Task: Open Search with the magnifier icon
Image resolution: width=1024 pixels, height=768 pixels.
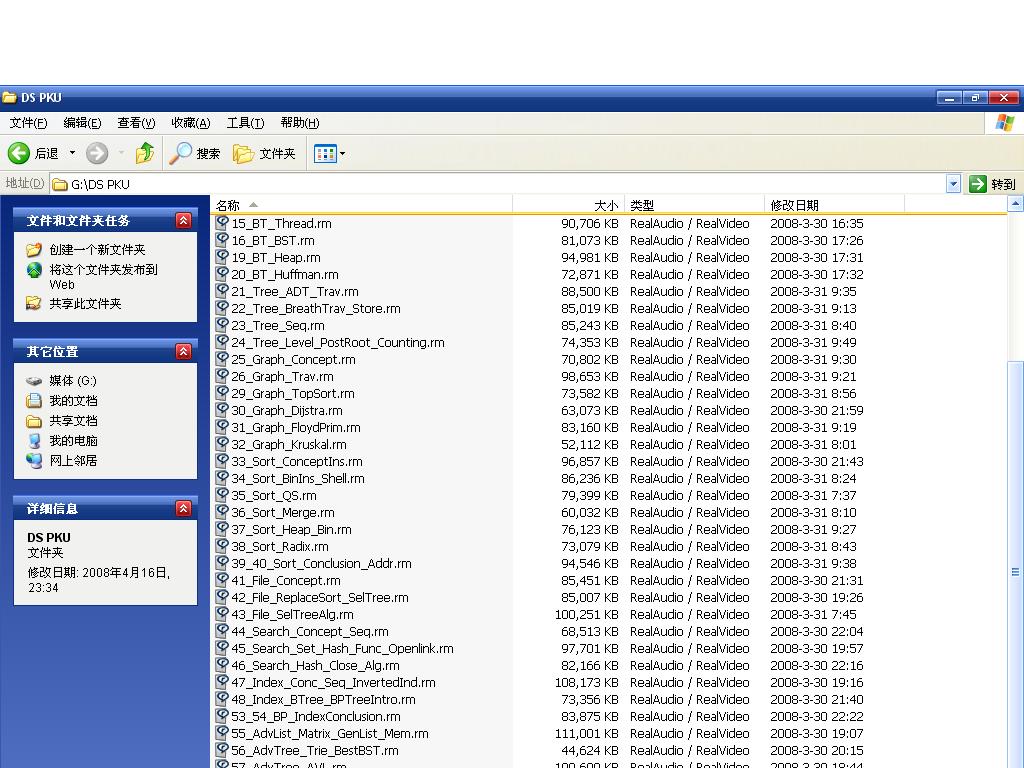Action: (x=181, y=153)
